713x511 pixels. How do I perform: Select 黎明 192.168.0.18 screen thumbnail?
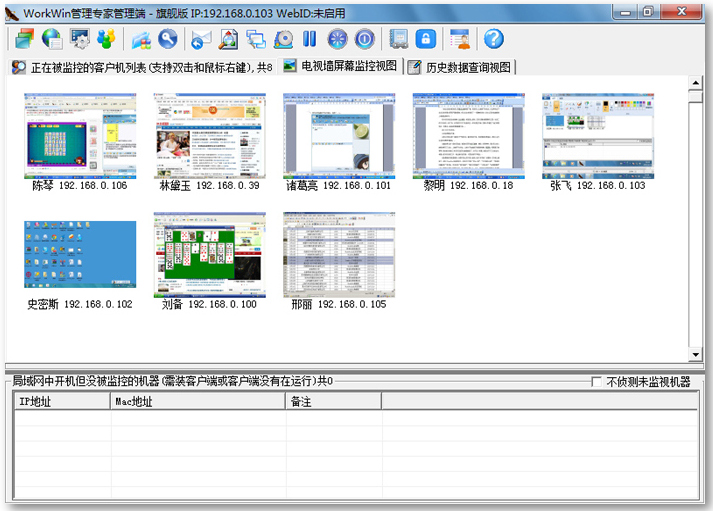(x=469, y=136)
